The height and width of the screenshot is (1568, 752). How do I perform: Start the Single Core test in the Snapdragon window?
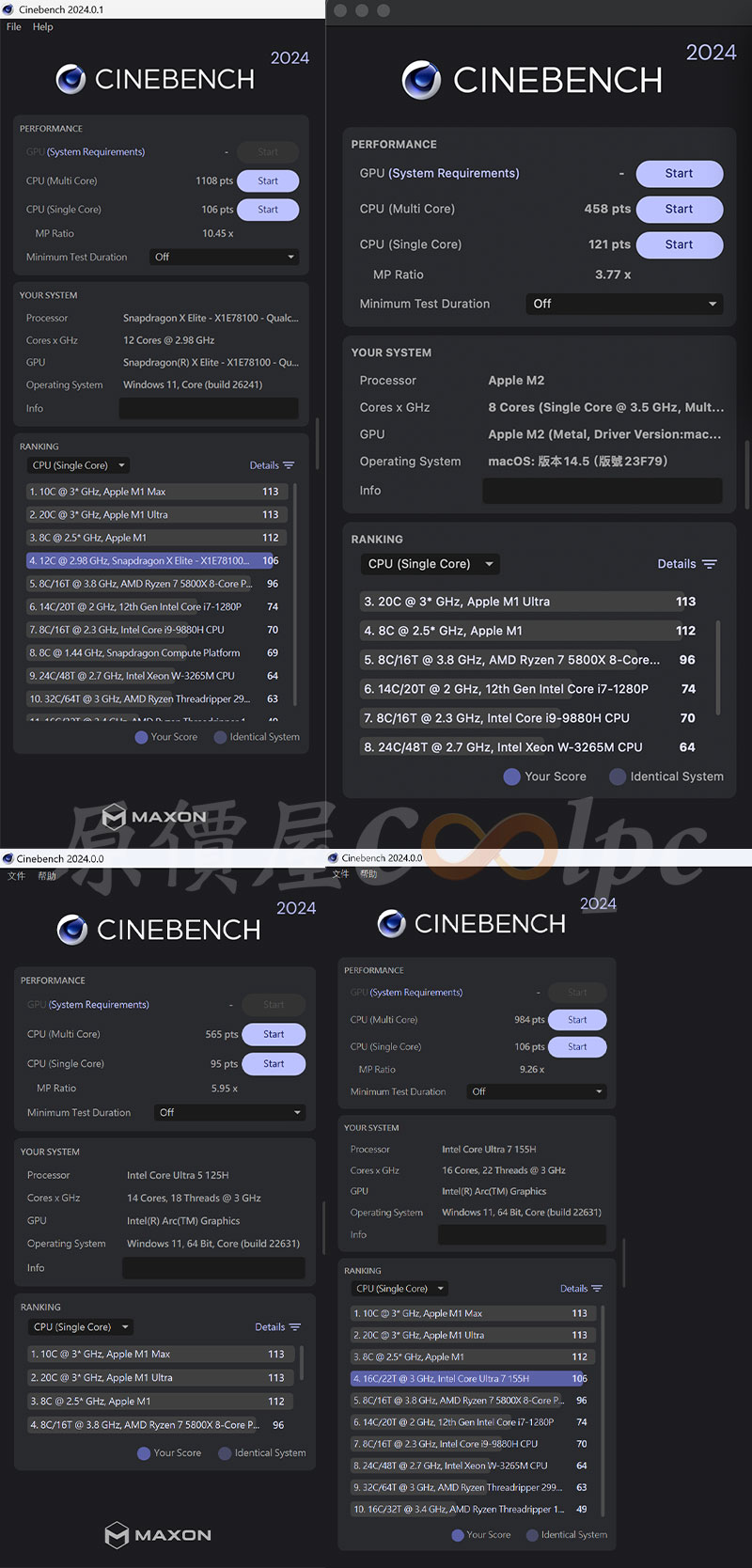(x=268, y=210)
